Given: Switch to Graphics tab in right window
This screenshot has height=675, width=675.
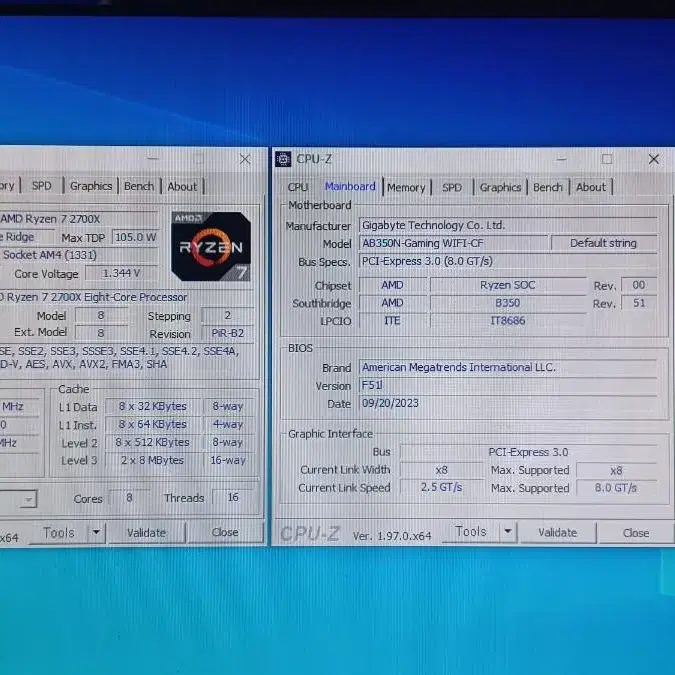Looking at the screenshot, I should tap(500, 188).
